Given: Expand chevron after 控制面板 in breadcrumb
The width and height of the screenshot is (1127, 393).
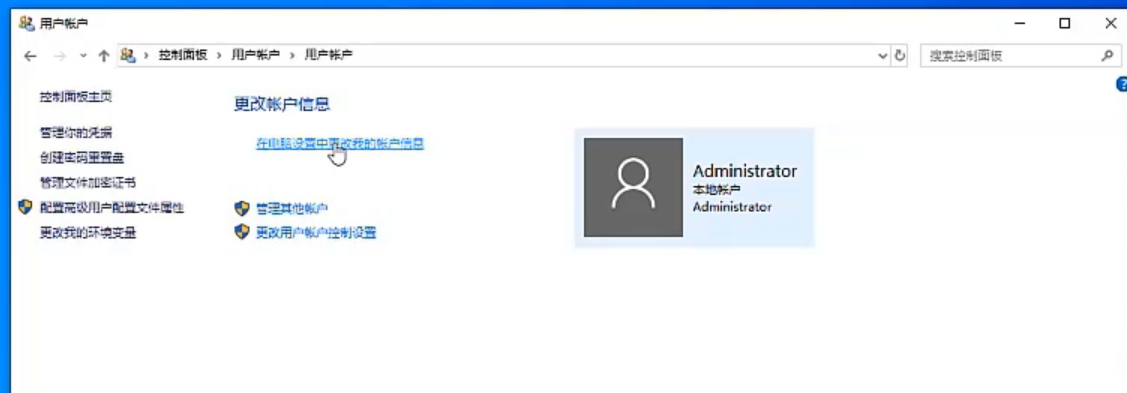Looking at the screenshot, I should point(219,55).
